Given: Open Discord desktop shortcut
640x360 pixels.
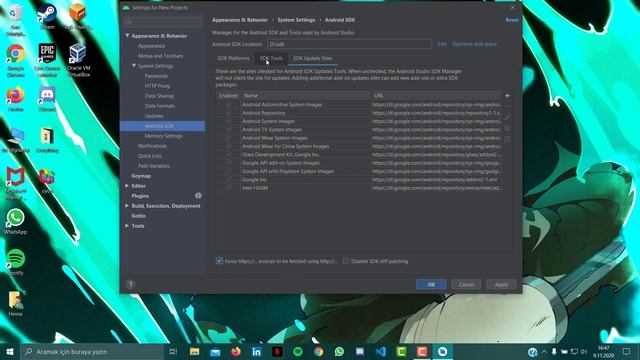Looking at the screenshot, I should click(x=47, y=100).
